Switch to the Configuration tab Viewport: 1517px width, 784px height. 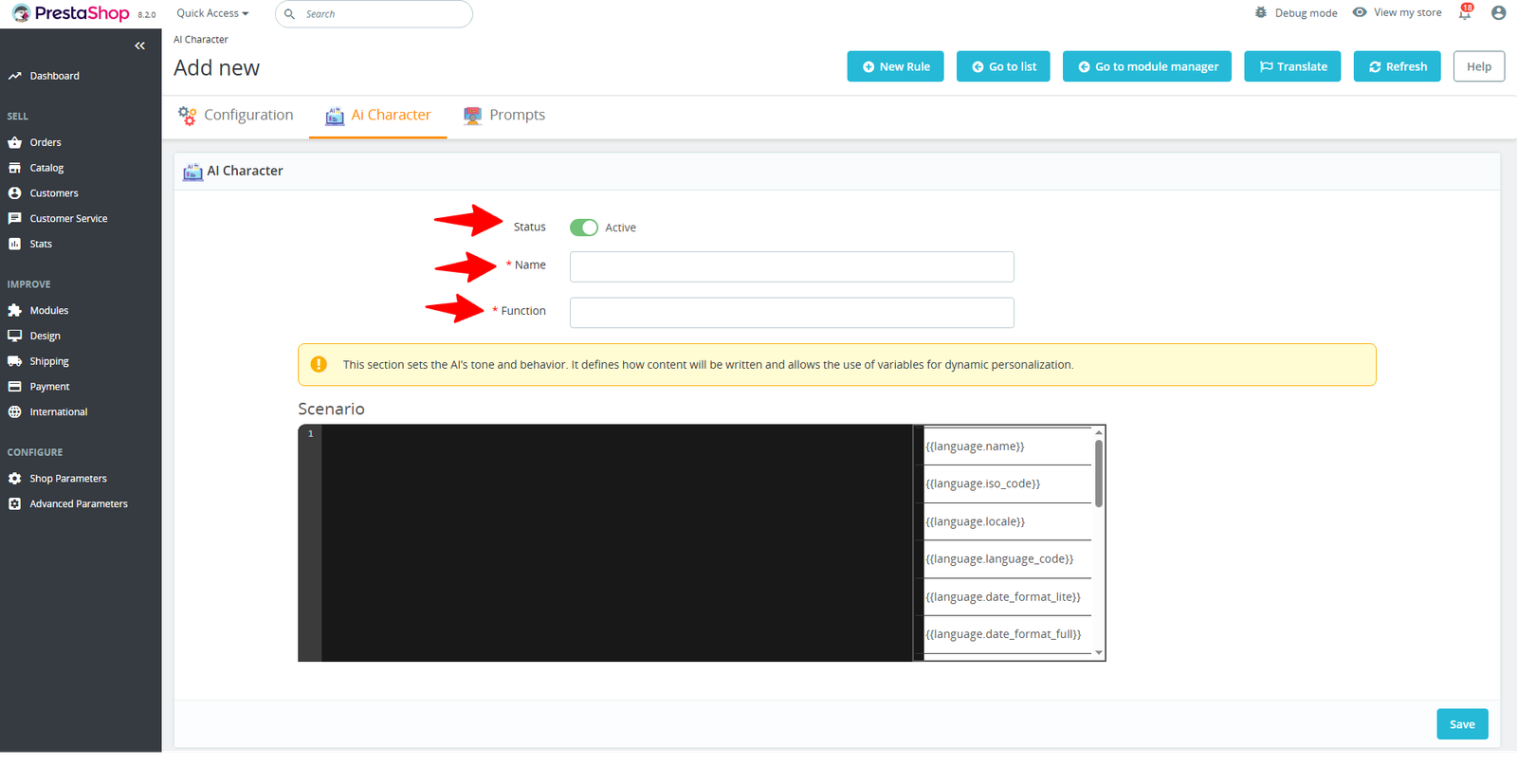click(236, 116)
